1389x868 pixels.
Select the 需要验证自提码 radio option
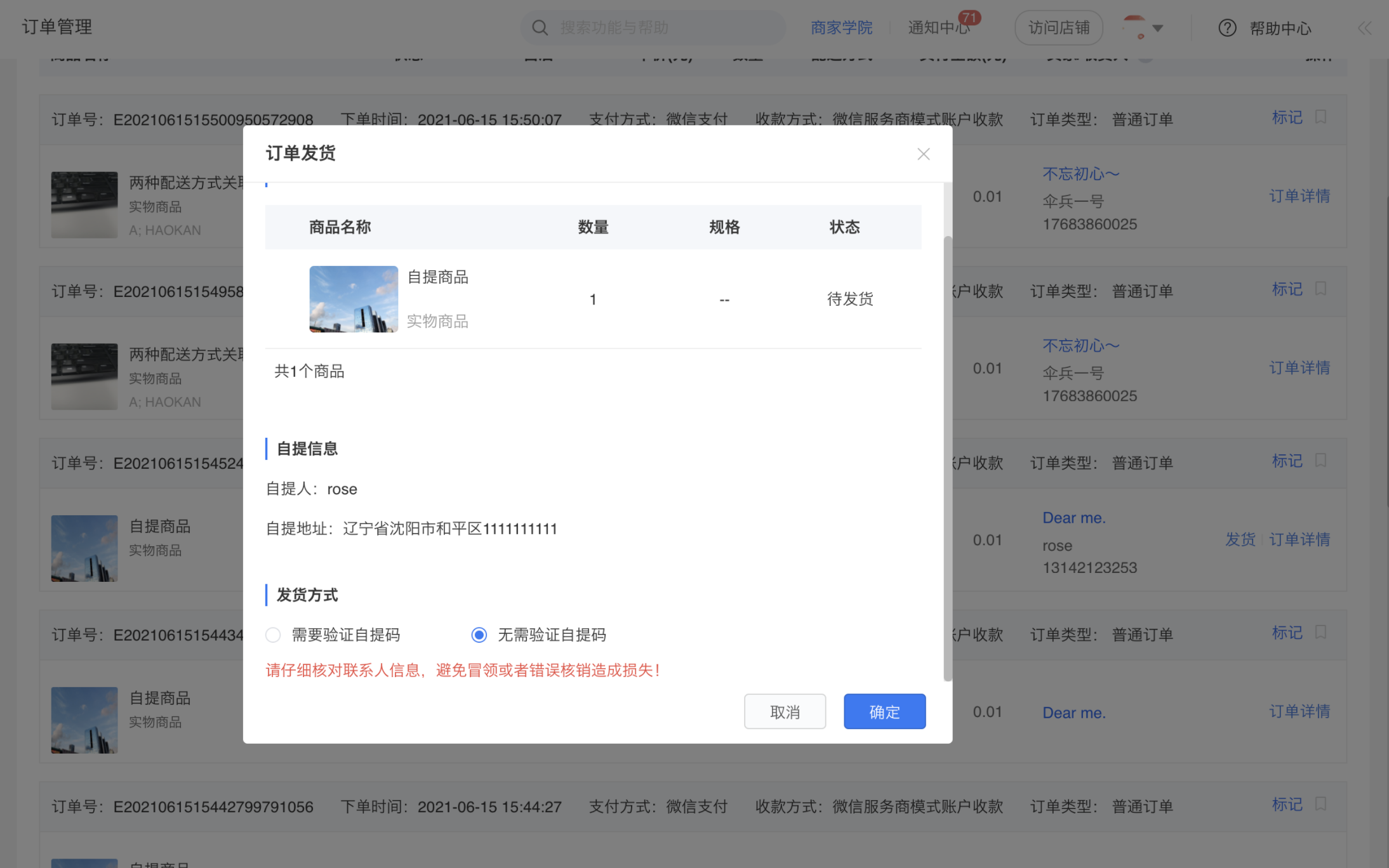point(273,635)
